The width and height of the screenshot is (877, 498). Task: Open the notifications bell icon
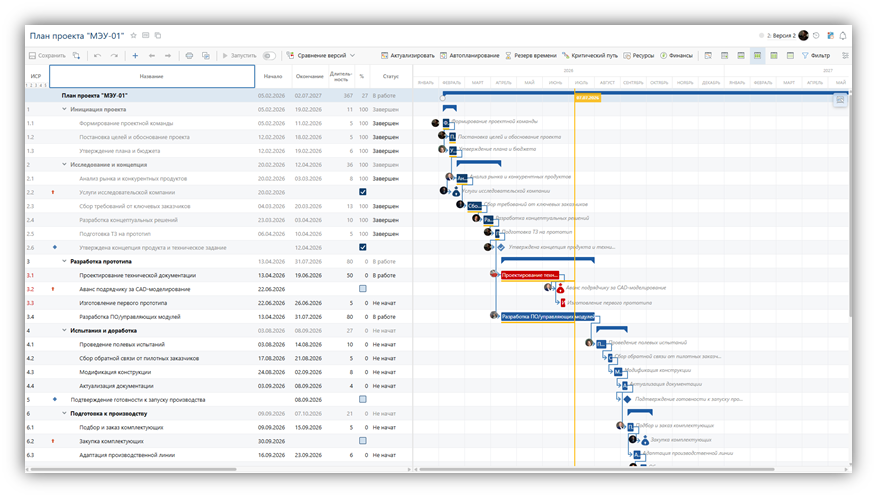[843, 35]
